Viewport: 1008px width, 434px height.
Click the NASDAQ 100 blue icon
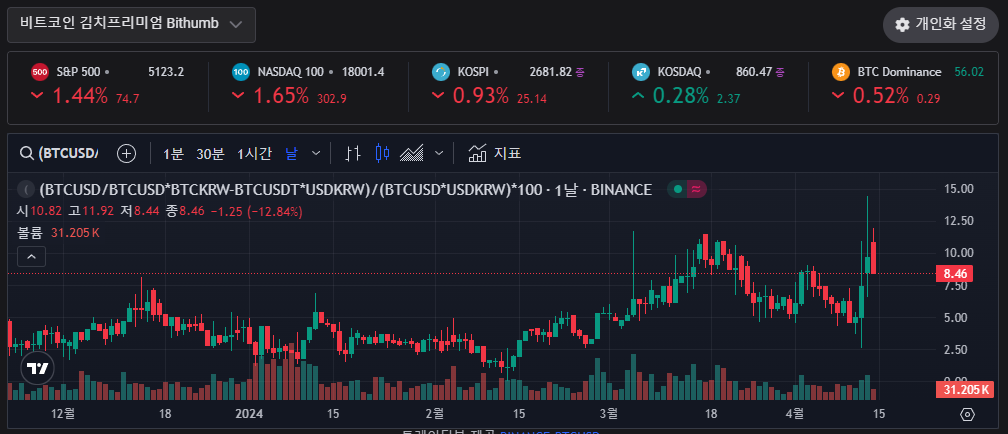240,72
